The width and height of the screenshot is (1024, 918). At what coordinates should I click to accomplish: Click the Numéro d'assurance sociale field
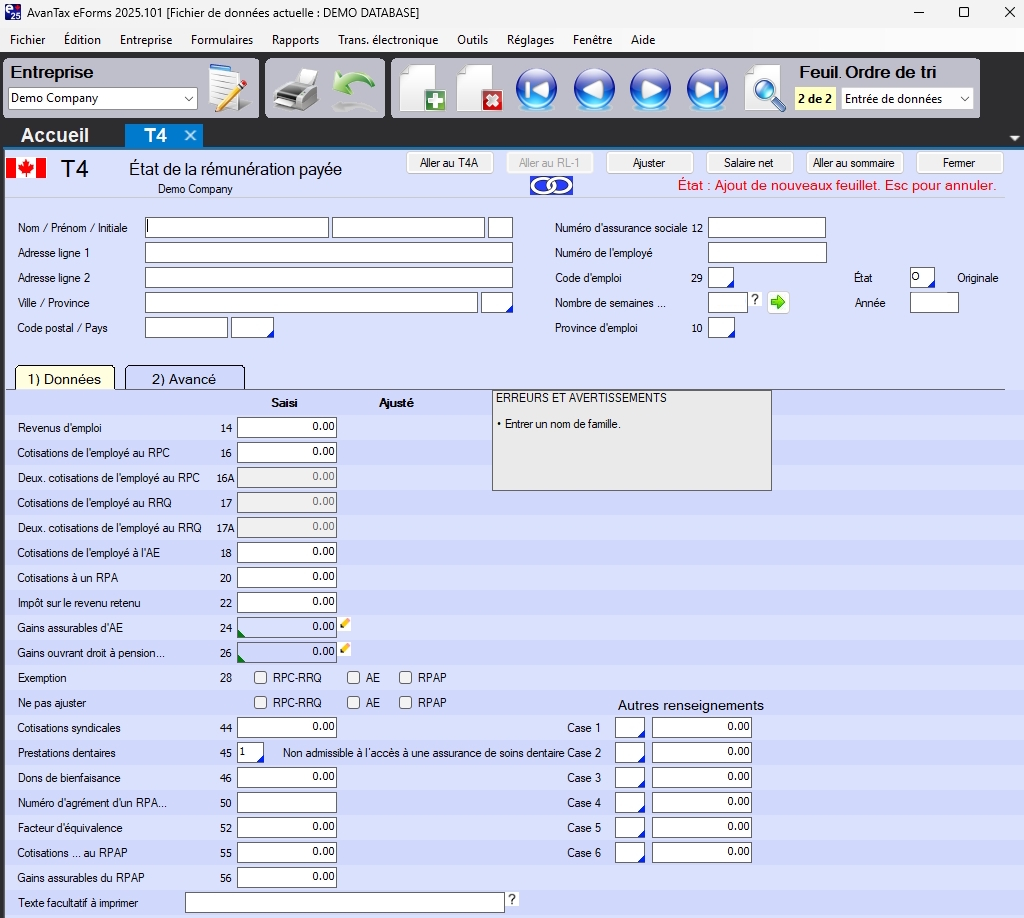[767, 227]
